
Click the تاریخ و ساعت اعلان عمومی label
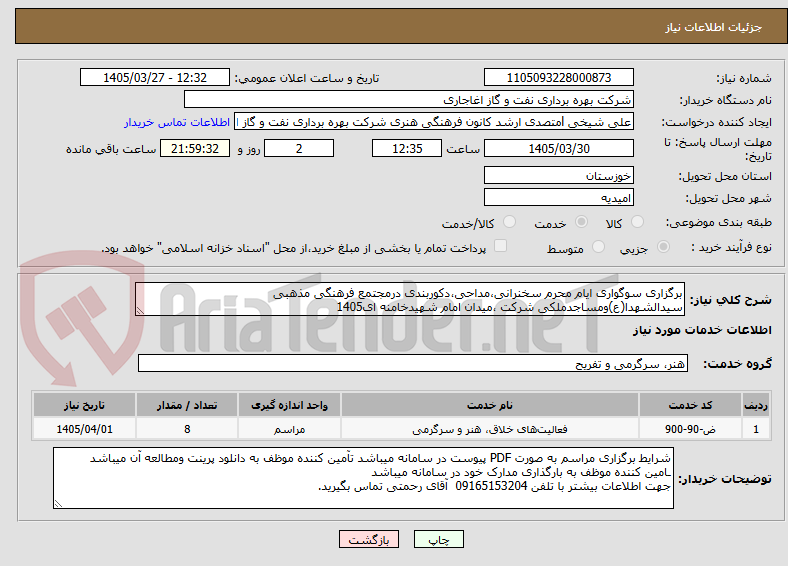tap(307, 78)
